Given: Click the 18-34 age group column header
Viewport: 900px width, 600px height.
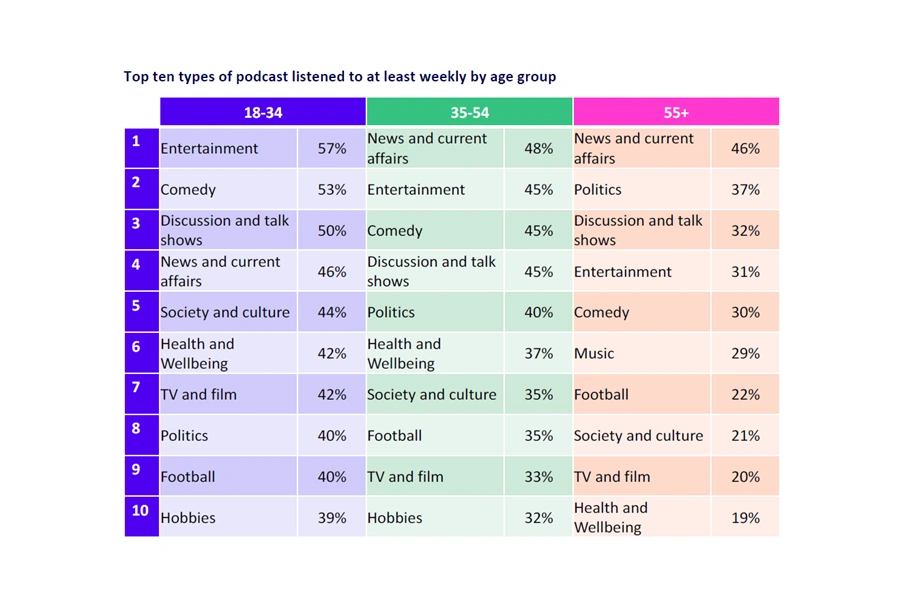Looking at the screenshot, I should (263, 112).
